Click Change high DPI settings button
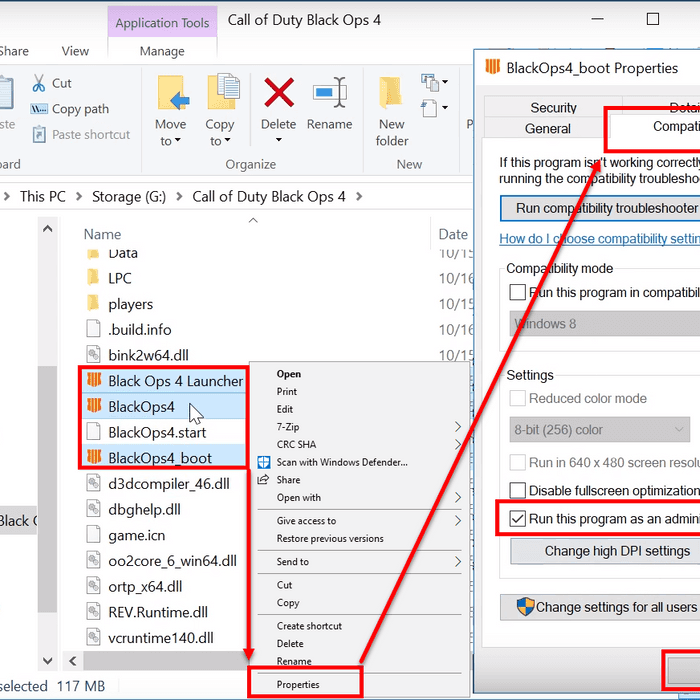Viewport: 700px width, 700px height. click(x=605, y=551)
